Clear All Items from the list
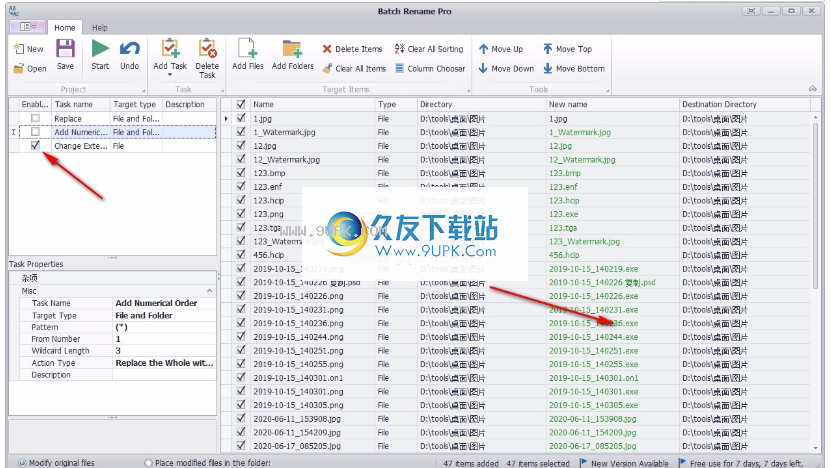This screenshot has height=468, width=831. pos(354,68)
